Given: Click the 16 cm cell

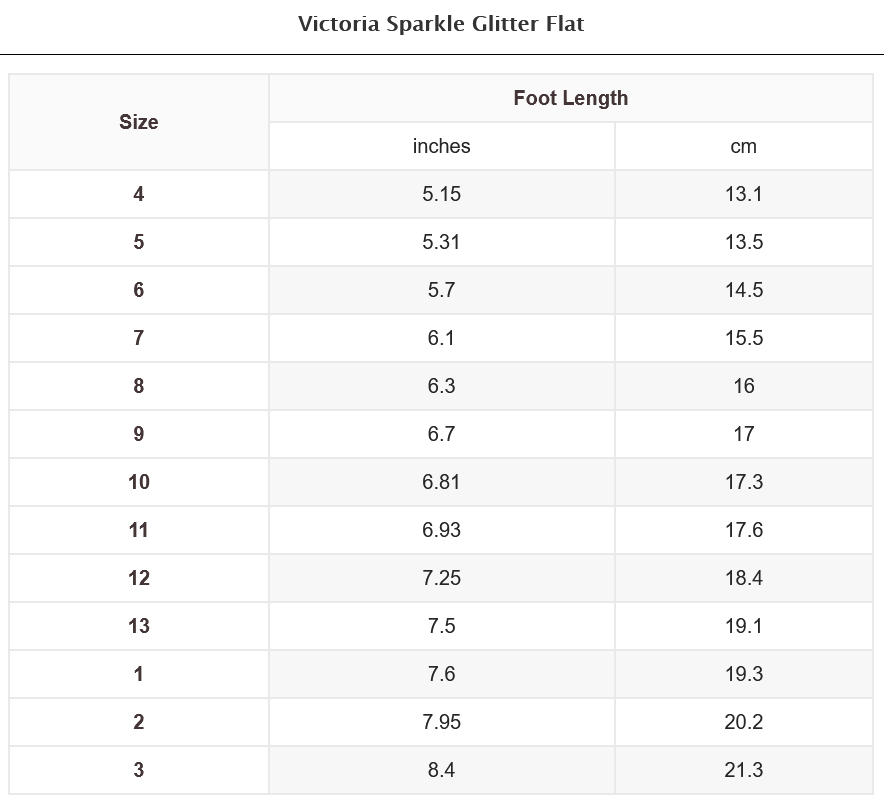Looking at the screenshot, I should pyautogui.click(x=743, y=386).
